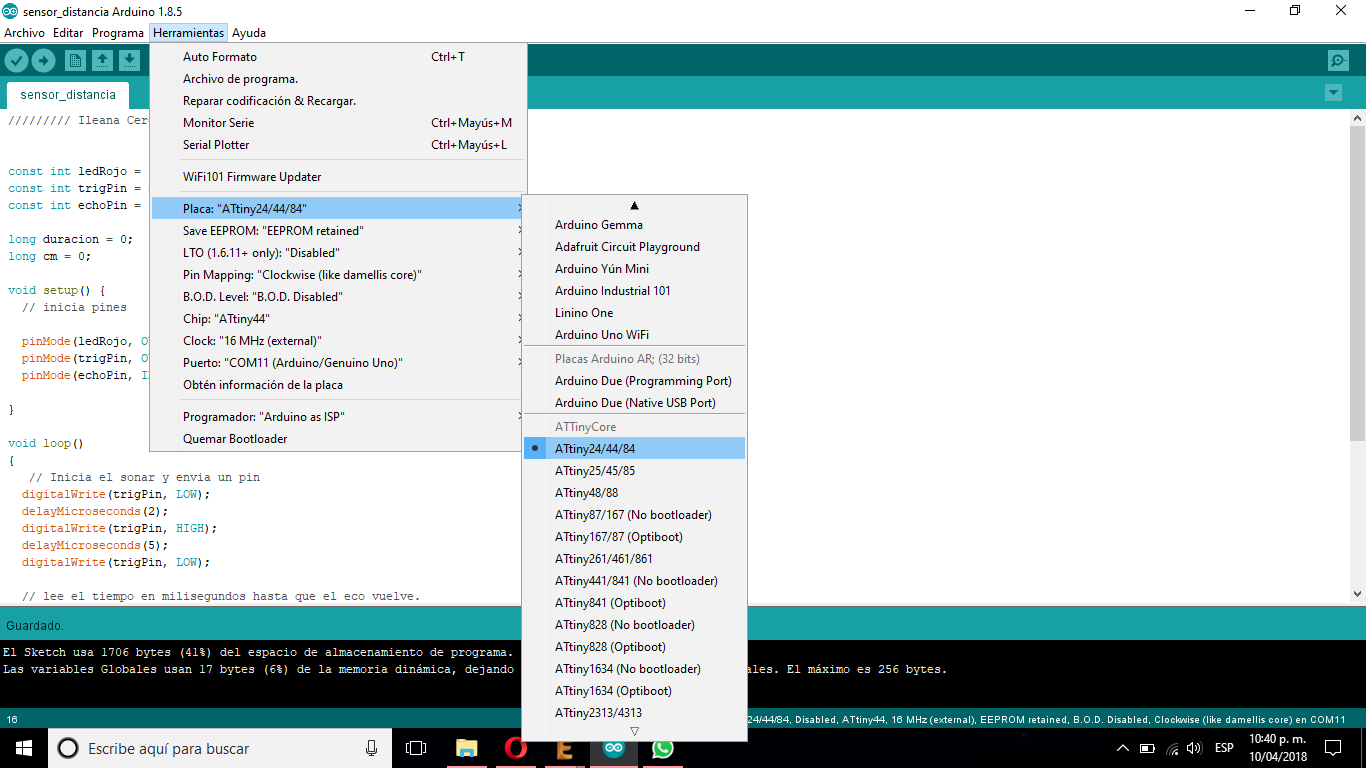Image resolution: width=1366 pixels, height=768 pixels.
Task: Click the Upload arrow icon
Action: click(43, 61)
